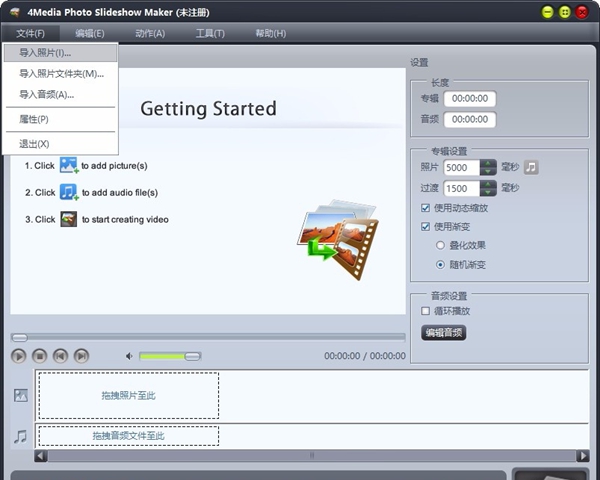Screen dimensions: 600x480
Task: Choose 属性(P) menu entry
Action: pyautogui.click(x=60, y=119)
